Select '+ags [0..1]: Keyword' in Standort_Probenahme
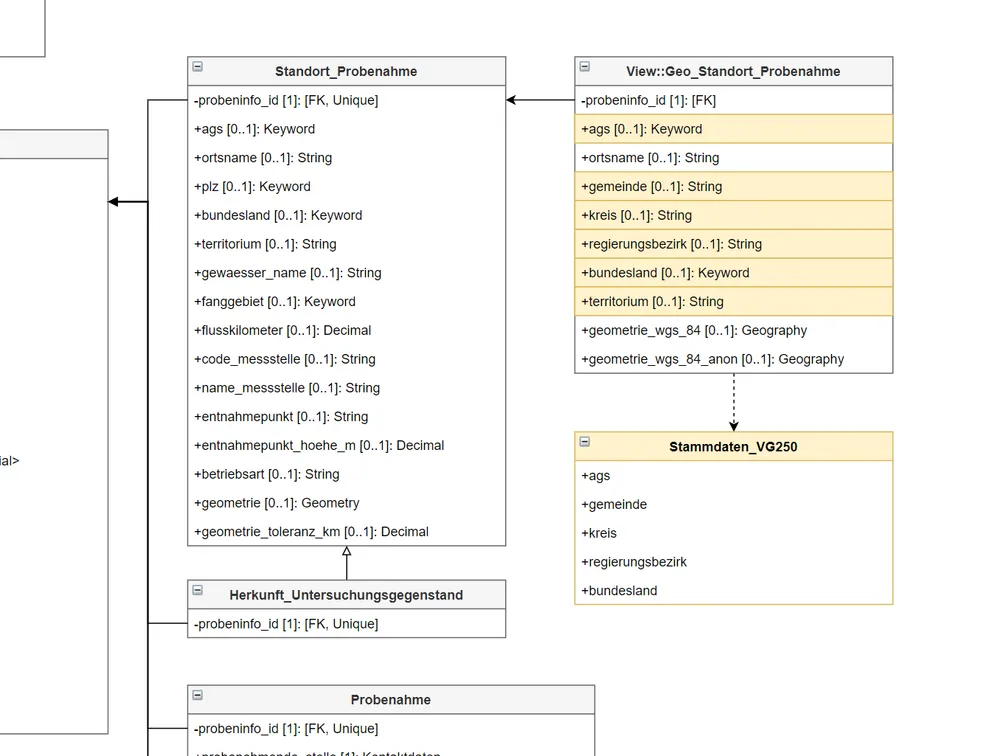The height and width of the screenshot is (756, 1000). pyautogui.click(x=346, y=129)
